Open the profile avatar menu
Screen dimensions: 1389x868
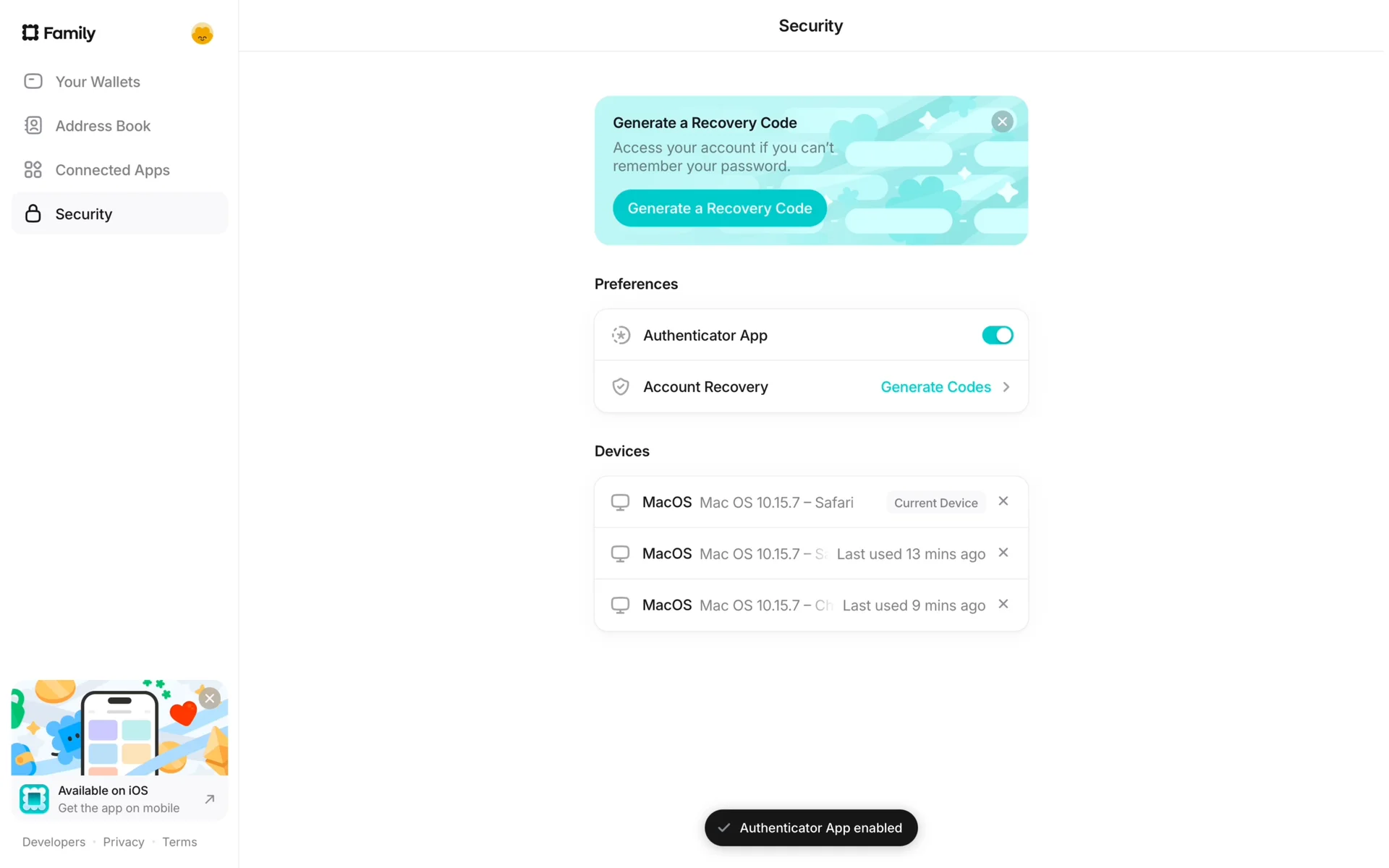[202, 33]
